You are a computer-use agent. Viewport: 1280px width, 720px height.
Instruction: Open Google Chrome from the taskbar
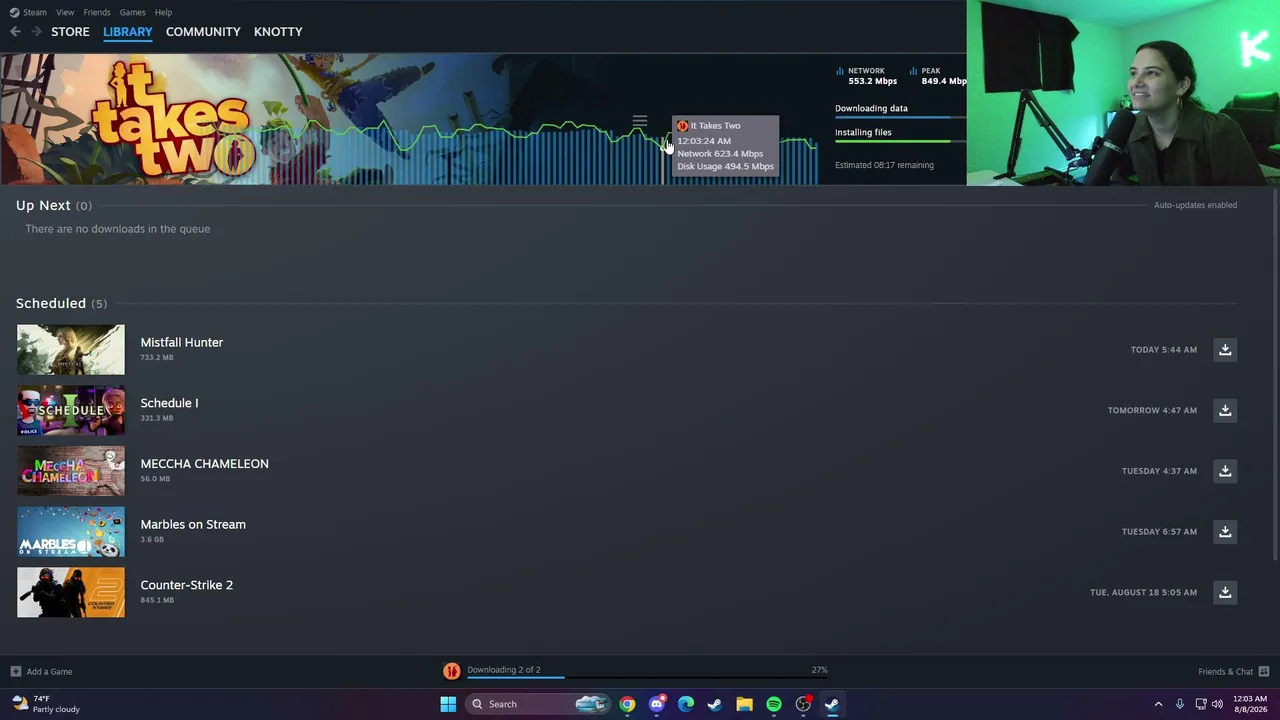coord(627,704)
